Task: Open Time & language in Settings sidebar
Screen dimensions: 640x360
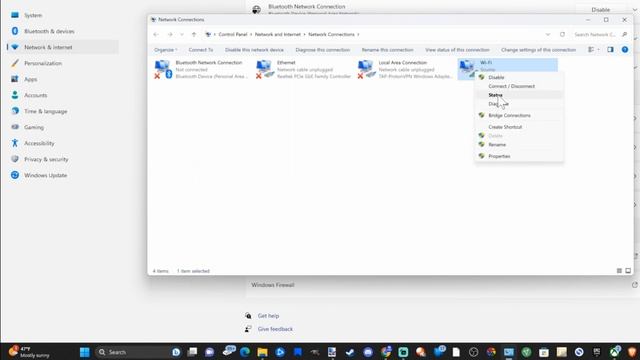Action: click(63, 111)
